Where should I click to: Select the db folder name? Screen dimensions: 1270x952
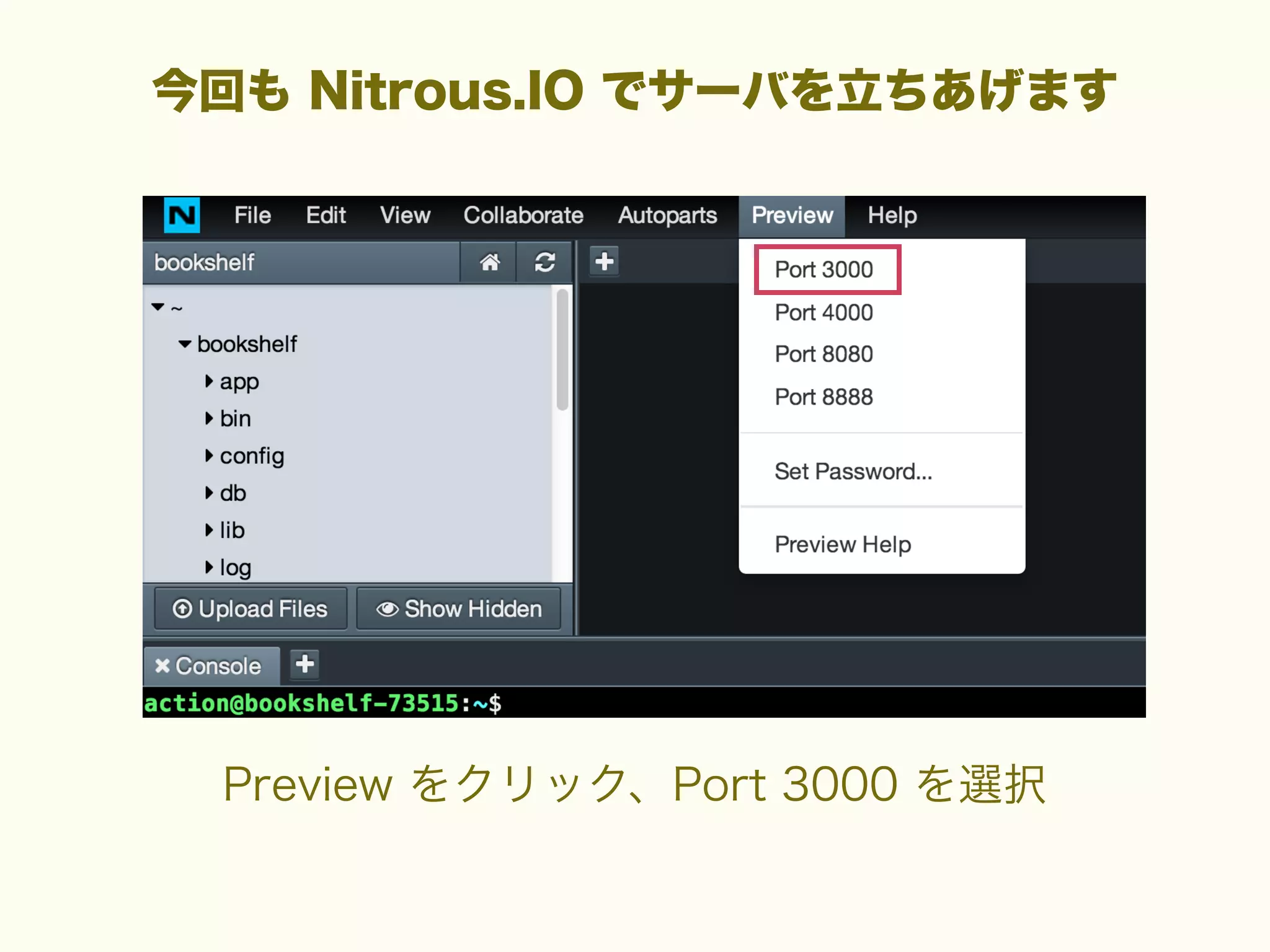click(x=233, y=493)
